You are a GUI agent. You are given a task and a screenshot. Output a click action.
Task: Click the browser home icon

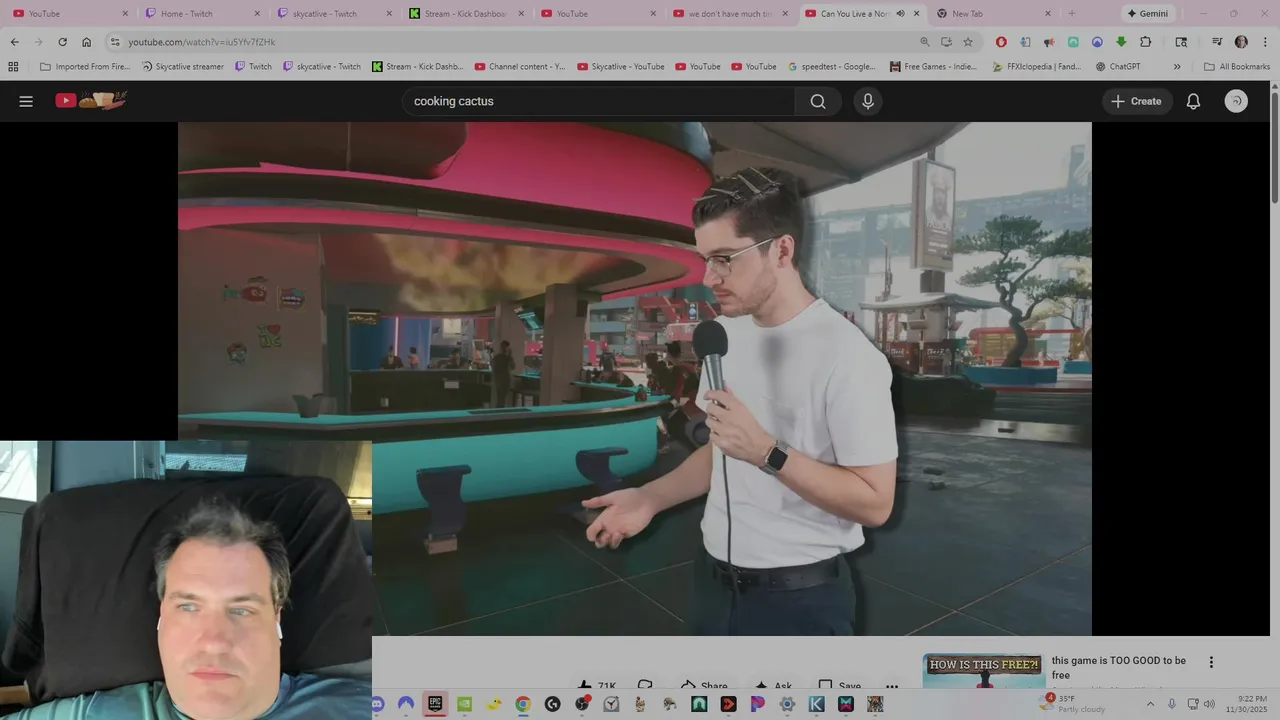coord(87,42)
